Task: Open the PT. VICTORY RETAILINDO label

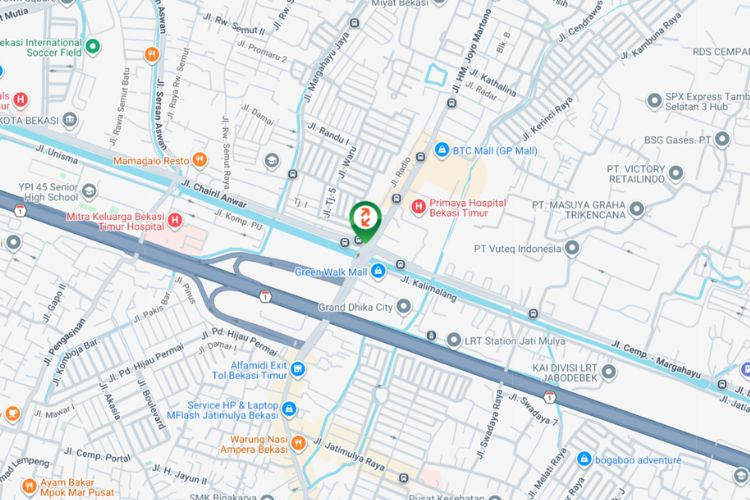Action: point(636,174)
